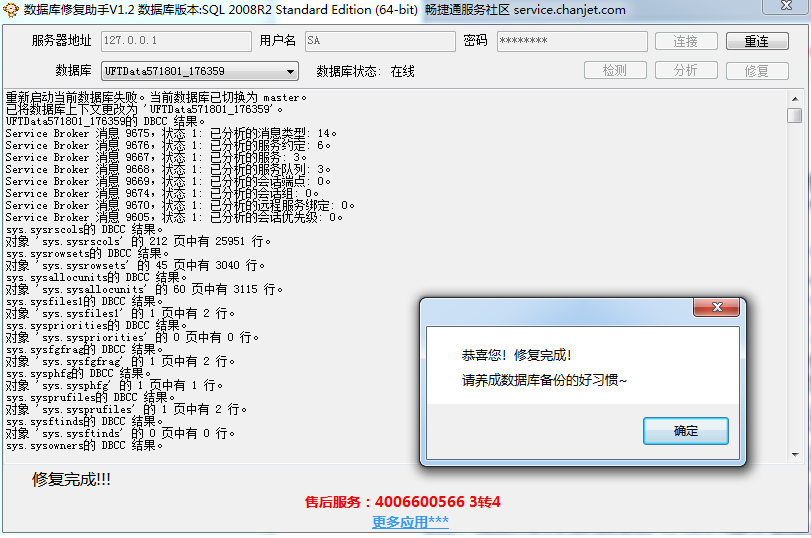Click log line 'Service Broker 消息 9605'

pos(174,217)
